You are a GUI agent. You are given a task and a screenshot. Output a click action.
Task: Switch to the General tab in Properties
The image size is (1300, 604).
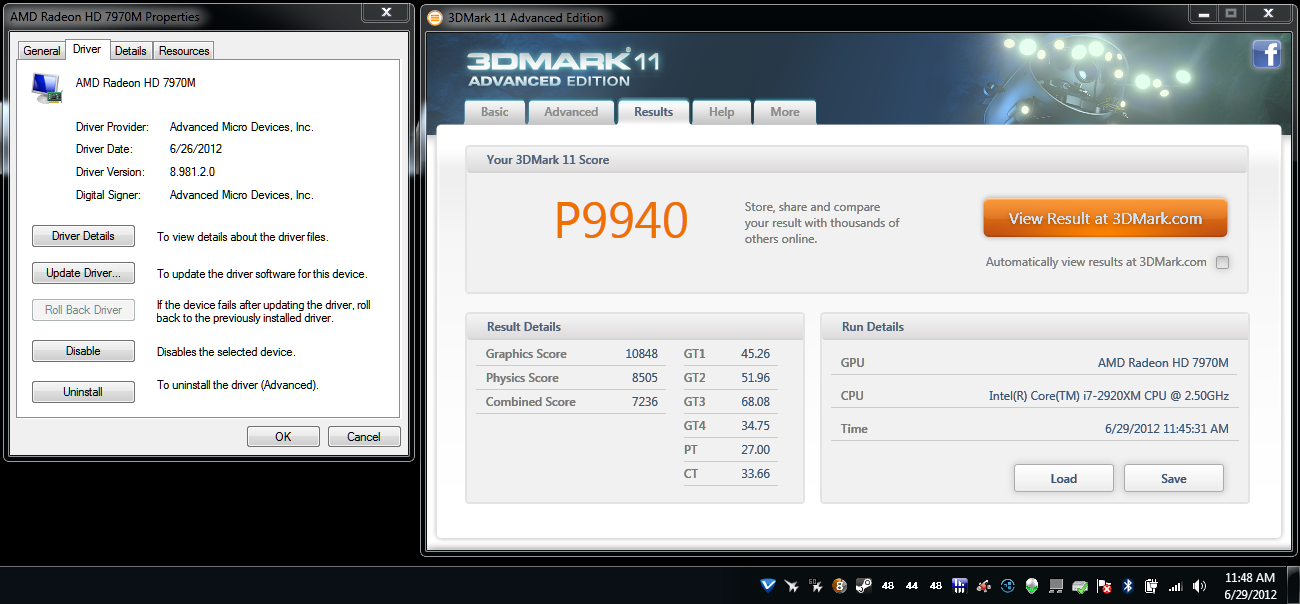coord(42,51)
